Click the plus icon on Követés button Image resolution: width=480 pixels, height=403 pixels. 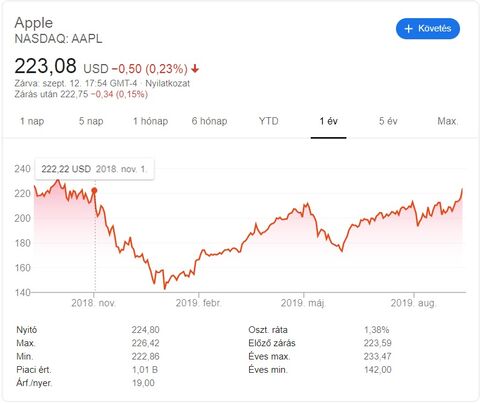[x=408, y=29]
